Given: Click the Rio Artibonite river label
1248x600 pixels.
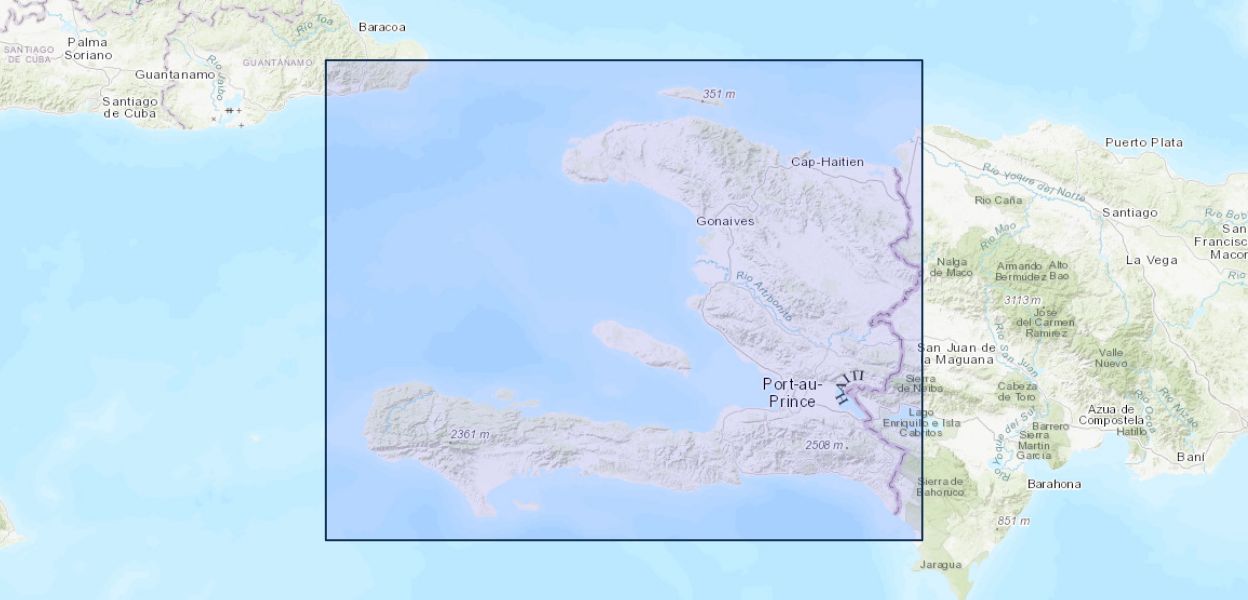Looking at the screenshot, I should [764, 297].
